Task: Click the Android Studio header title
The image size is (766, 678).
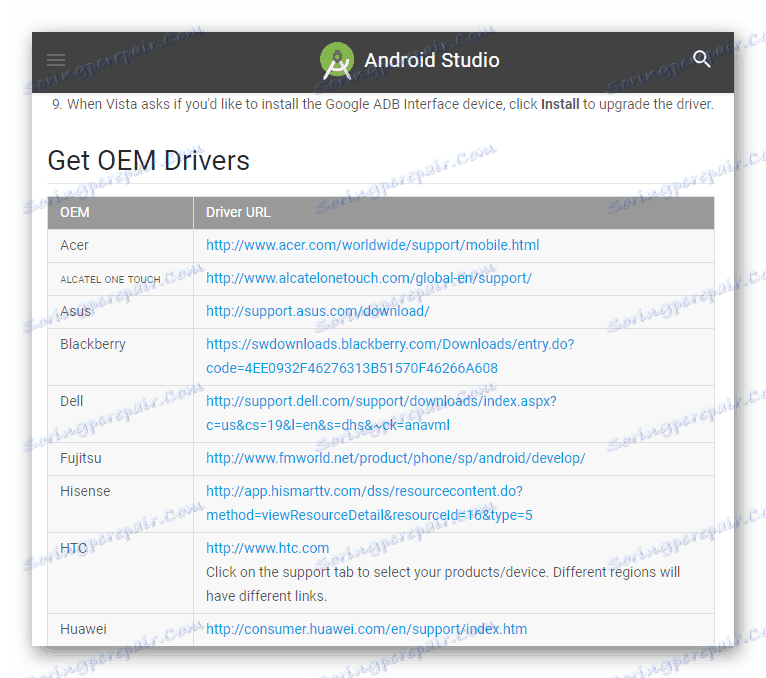Action: click(432, 60)
